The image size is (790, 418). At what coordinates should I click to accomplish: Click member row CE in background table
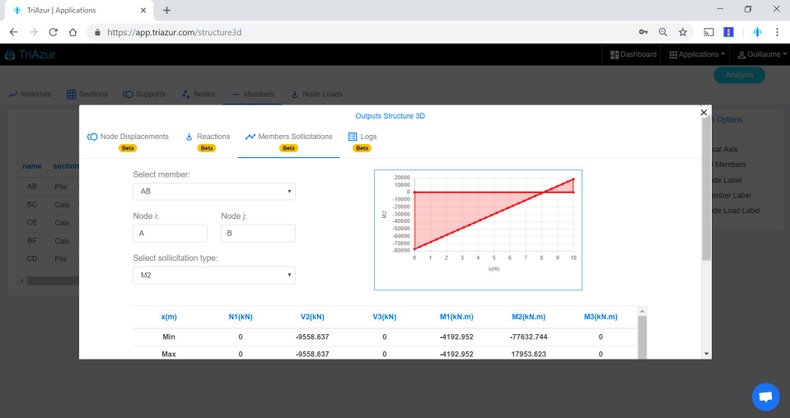[47, 223]
